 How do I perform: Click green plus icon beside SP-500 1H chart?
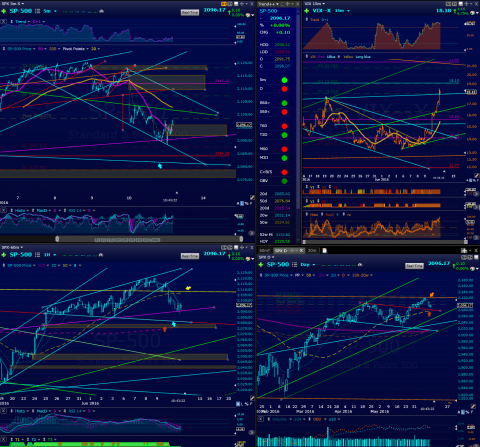(x=4, y=255)
